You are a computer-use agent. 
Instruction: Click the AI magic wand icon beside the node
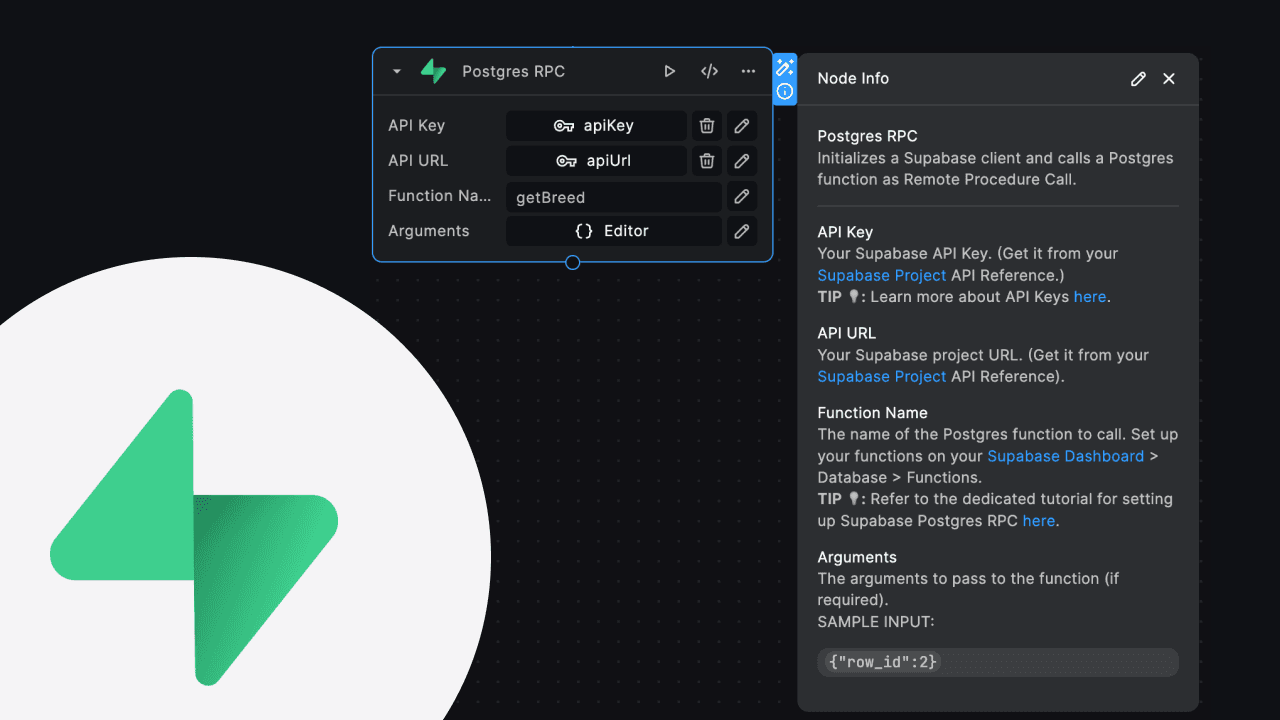785,66
